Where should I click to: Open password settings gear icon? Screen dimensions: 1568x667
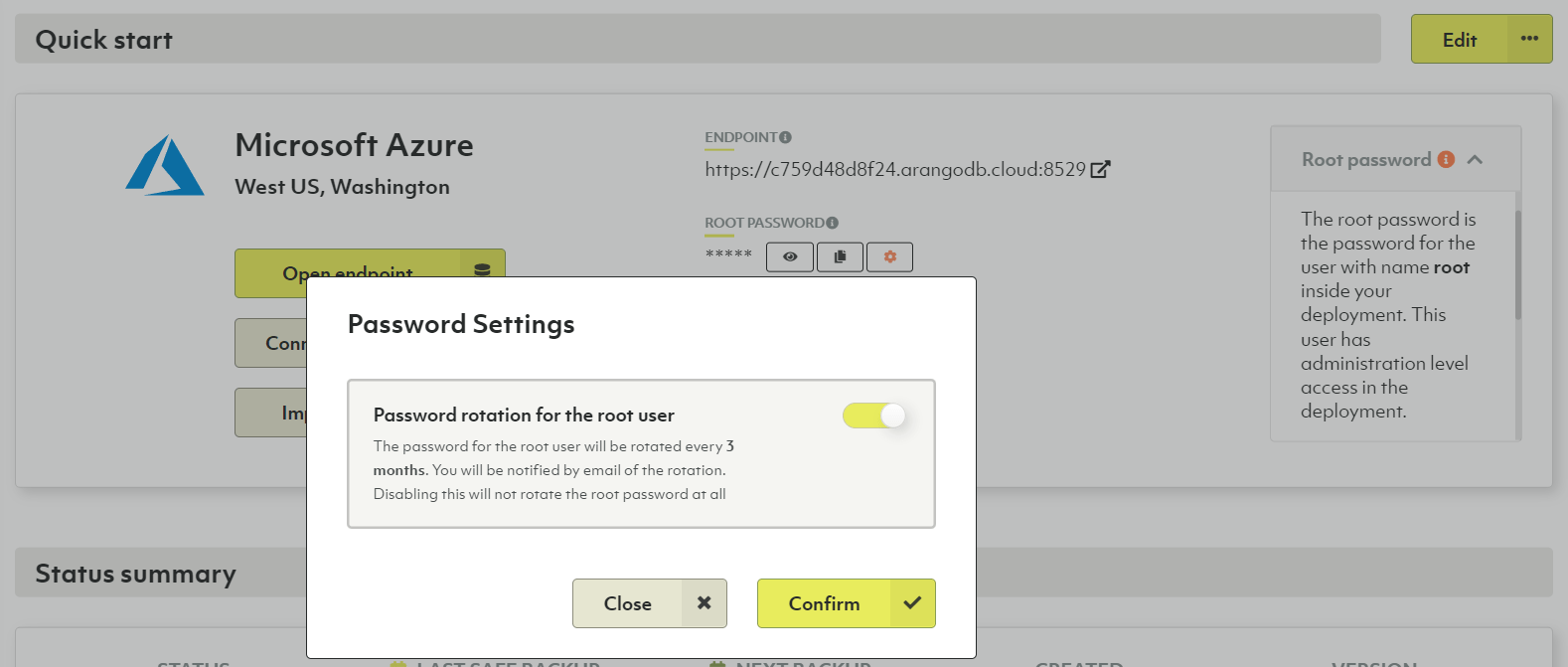[889, 257]
